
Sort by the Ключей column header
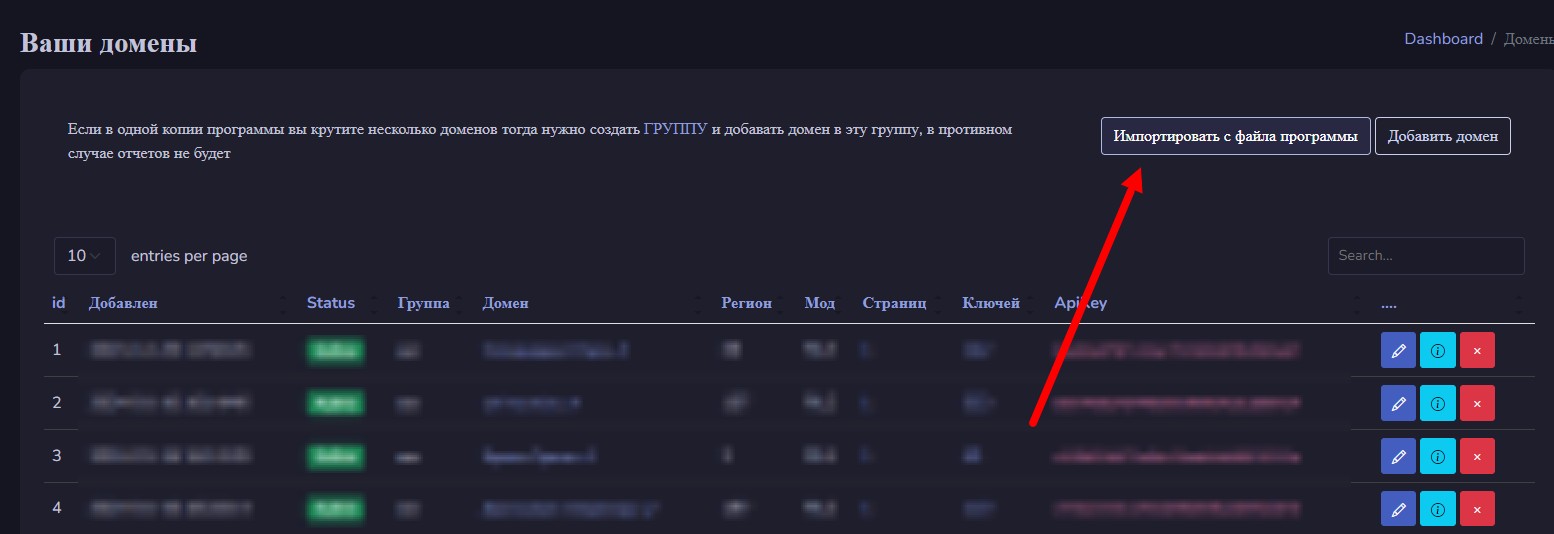coord(990,303)
